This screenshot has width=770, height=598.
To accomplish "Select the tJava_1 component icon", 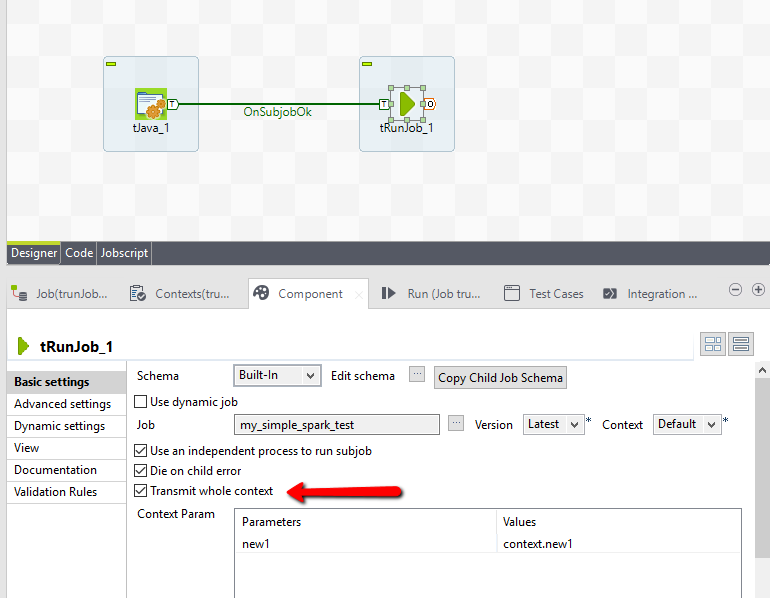I will coord(151,104).
